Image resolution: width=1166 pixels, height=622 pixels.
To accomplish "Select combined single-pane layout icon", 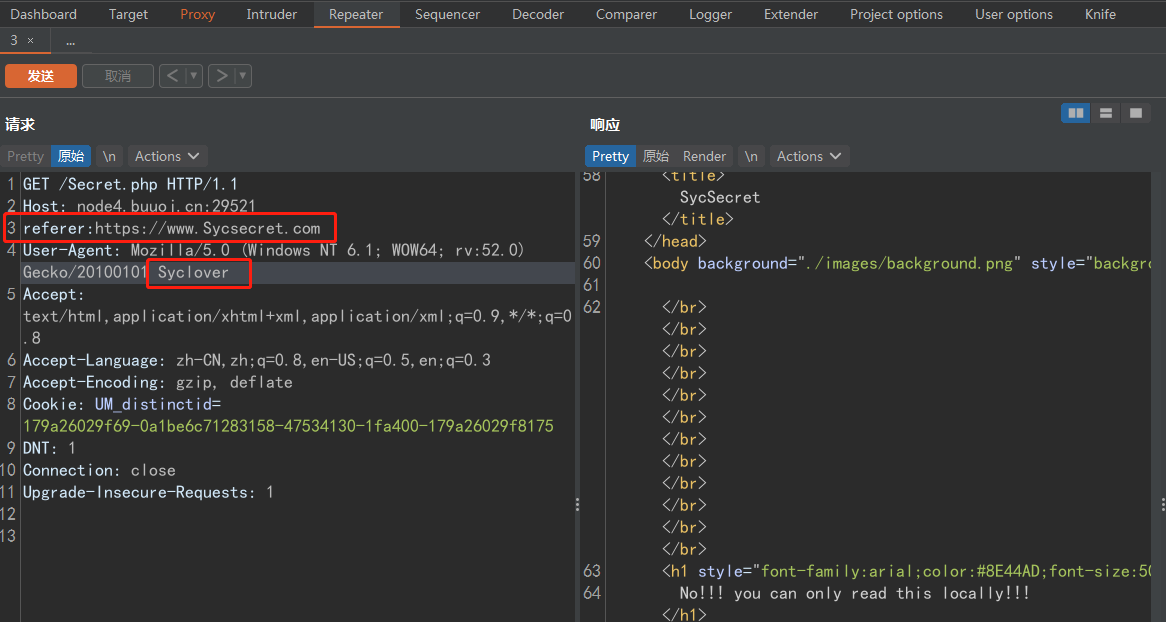I will [1136, 113].
